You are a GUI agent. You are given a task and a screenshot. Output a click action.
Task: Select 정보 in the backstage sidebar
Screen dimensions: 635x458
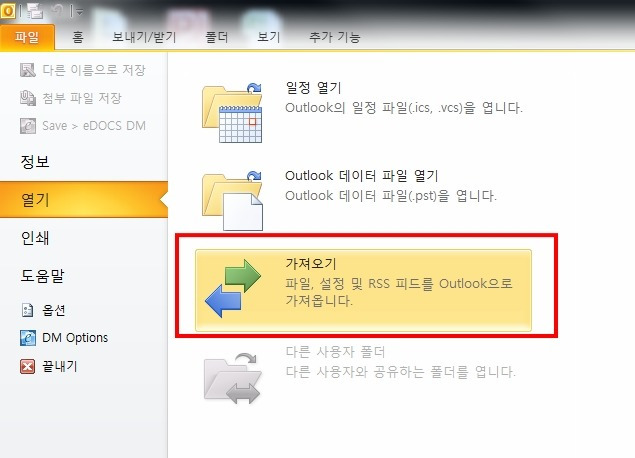tap(35, 162)
